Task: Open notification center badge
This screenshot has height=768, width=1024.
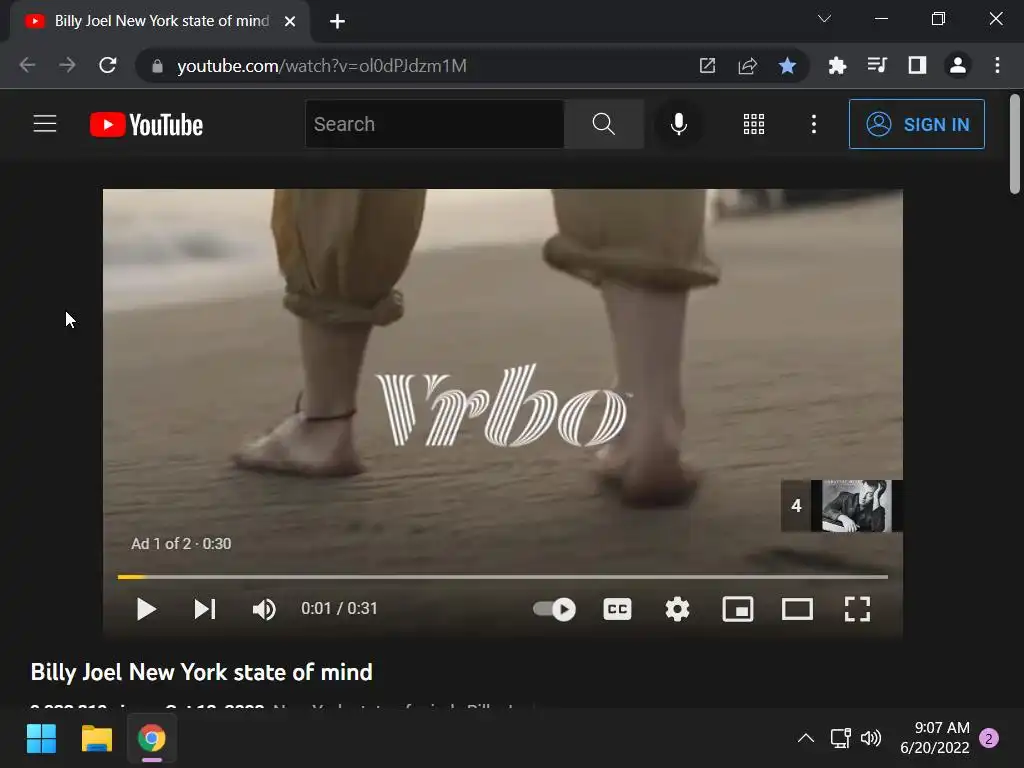Action: tap(989, 738)
